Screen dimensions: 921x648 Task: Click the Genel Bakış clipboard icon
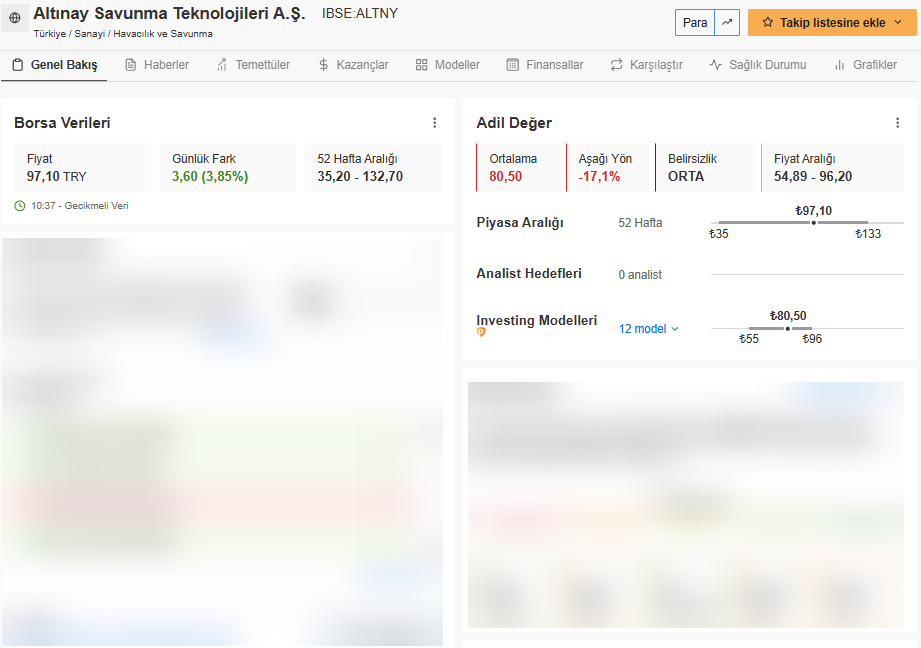coord(18,65)
